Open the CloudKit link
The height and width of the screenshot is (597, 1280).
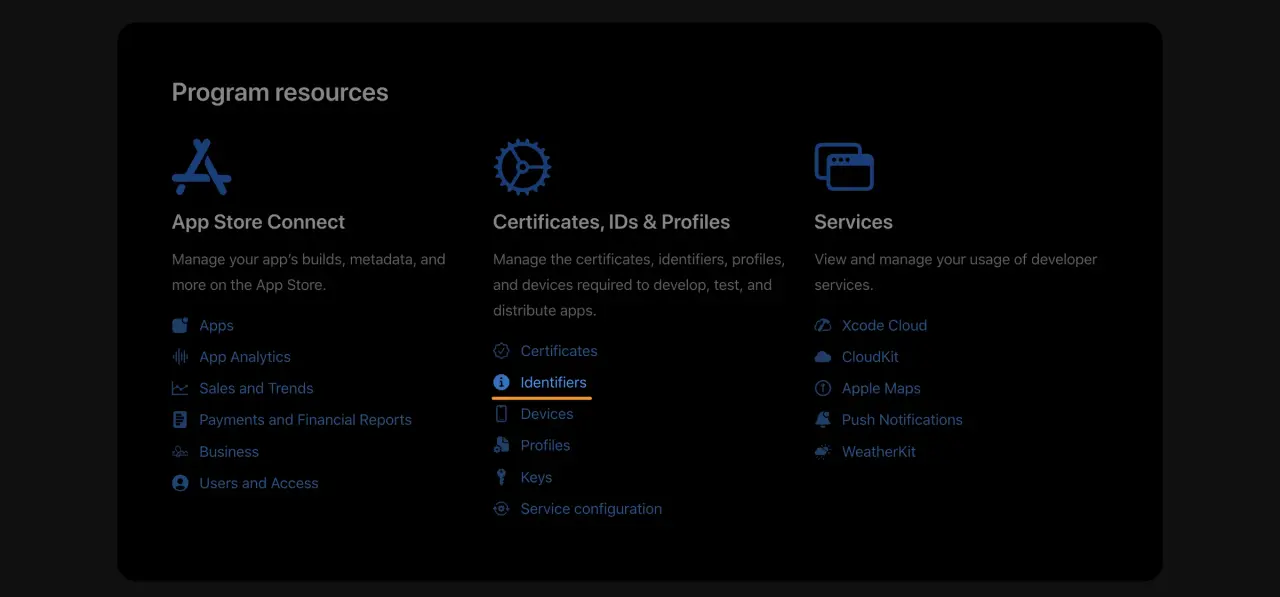coord(870,357)
